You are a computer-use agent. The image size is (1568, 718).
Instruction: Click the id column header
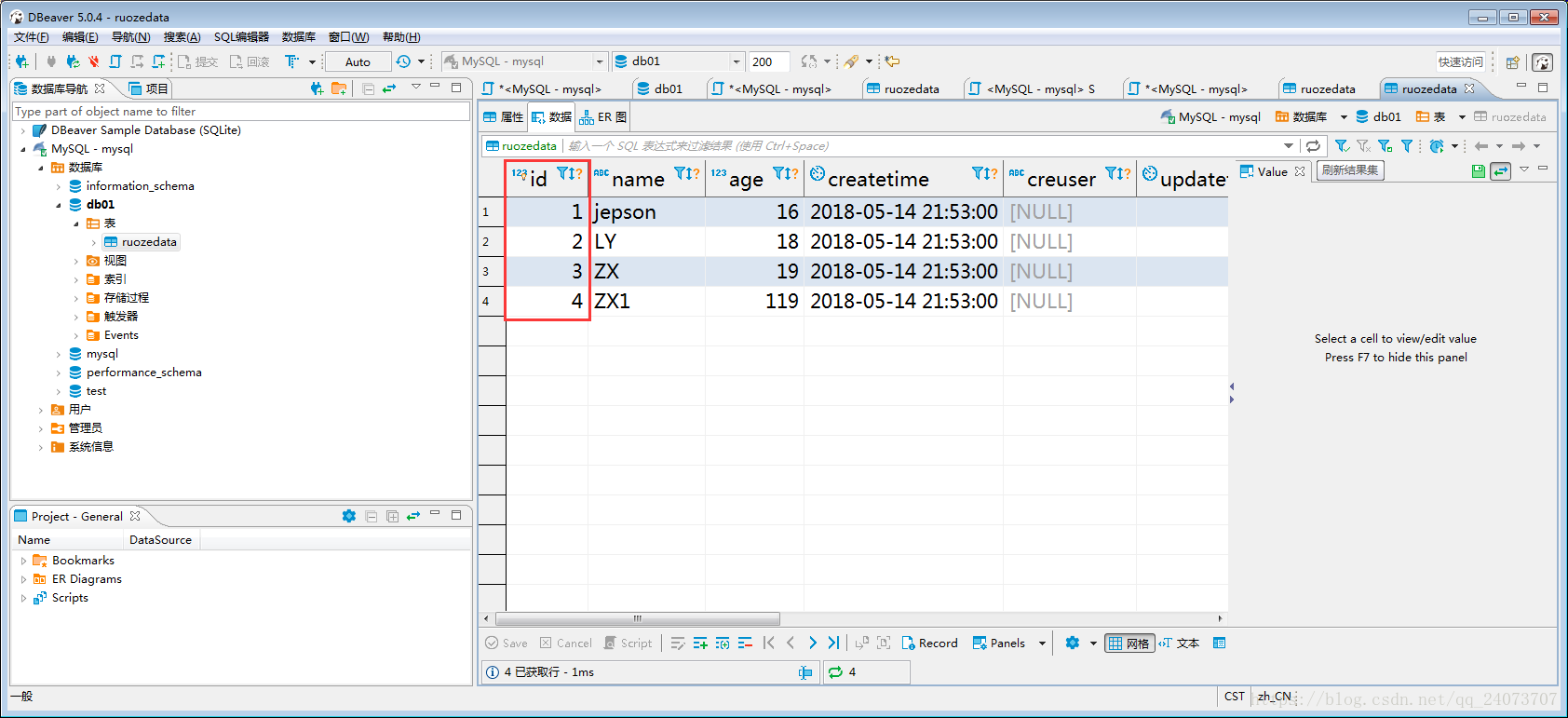548,178
